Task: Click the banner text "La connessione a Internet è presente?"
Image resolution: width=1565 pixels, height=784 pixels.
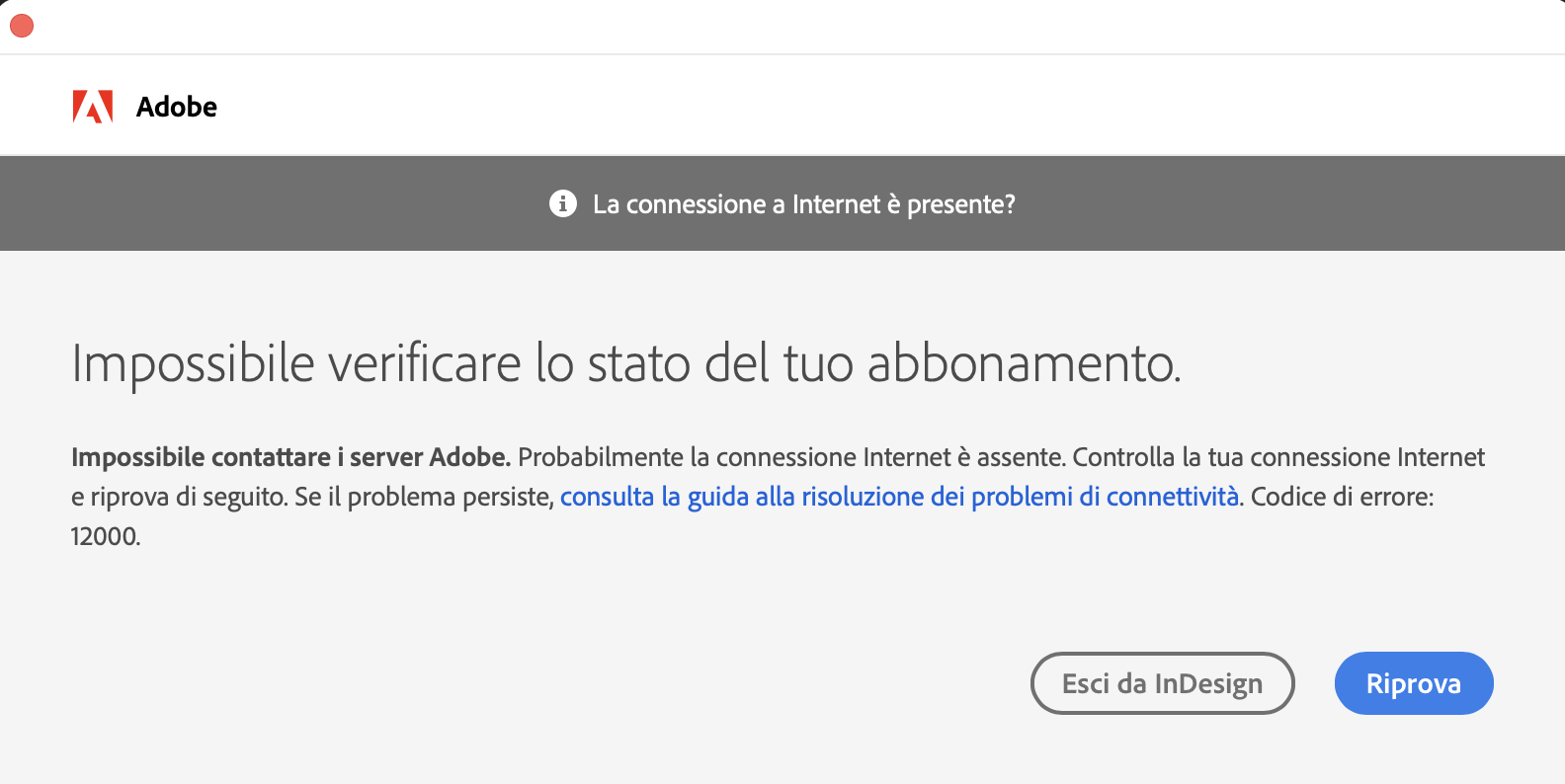Action: click(x=803, y=204)
